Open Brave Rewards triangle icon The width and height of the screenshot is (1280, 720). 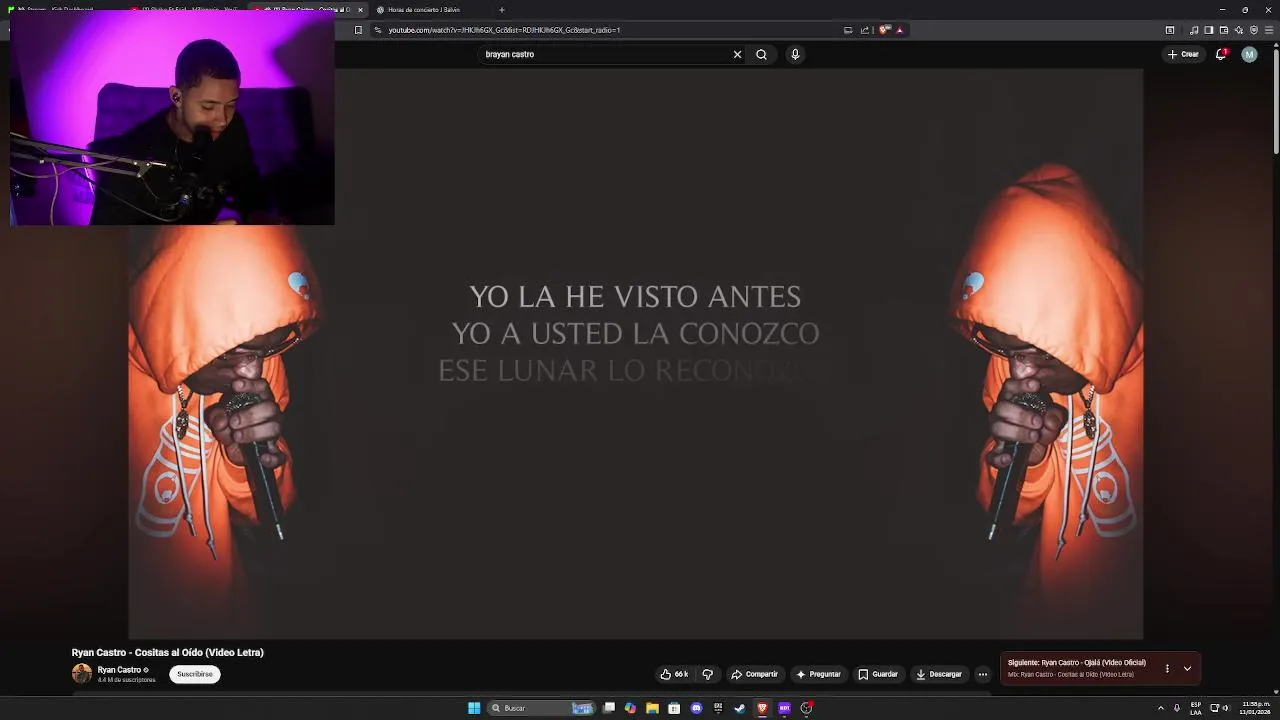click(899, 30)
